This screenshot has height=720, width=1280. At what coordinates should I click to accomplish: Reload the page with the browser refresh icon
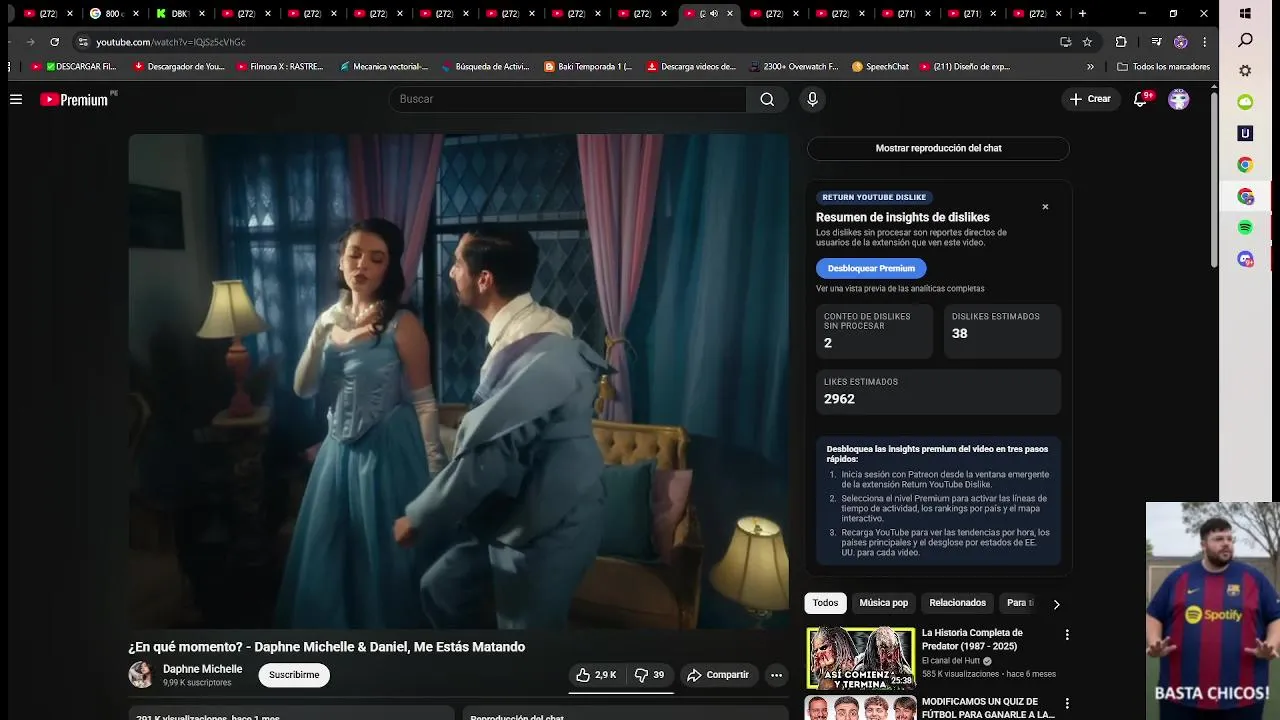(54, 42)
